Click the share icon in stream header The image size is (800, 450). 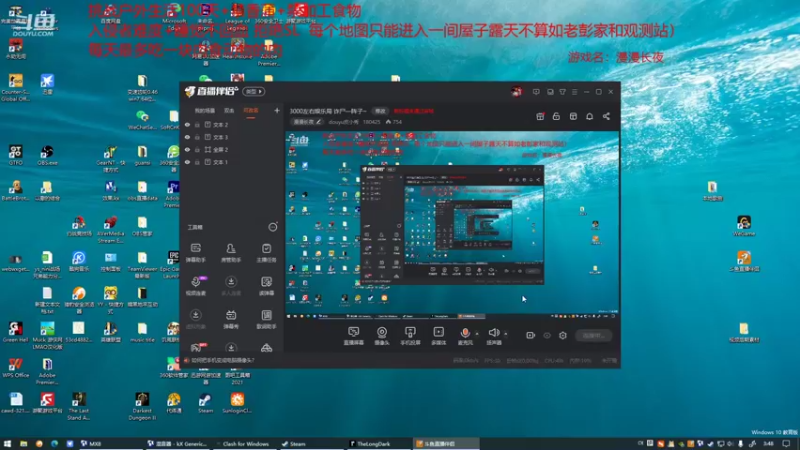(x=606, y=116)
